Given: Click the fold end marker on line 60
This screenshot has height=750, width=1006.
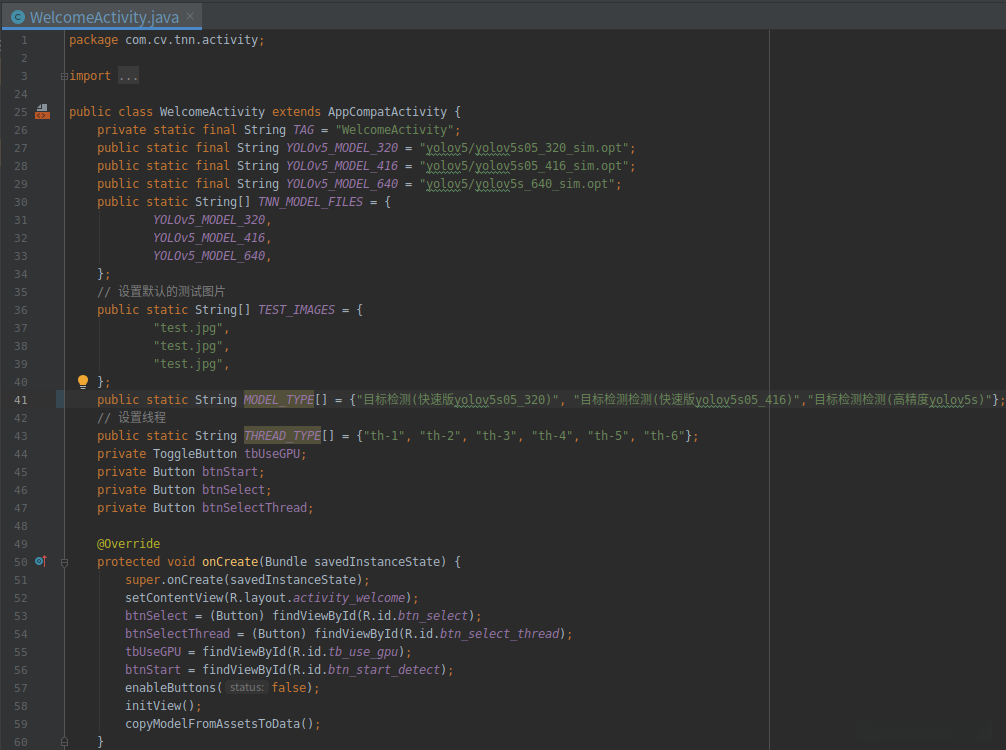Looking at the screenshot, I should 63,742.
